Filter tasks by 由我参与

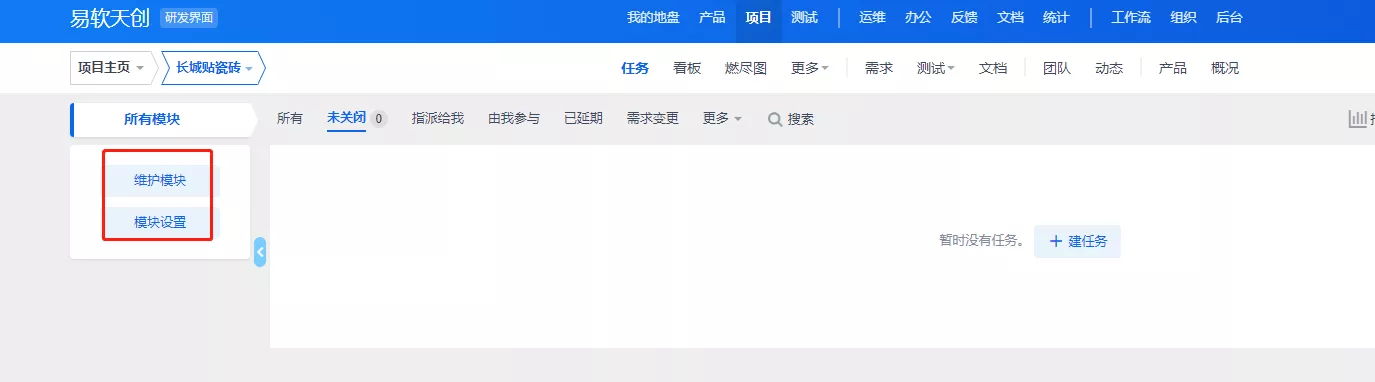click(514, 118)
